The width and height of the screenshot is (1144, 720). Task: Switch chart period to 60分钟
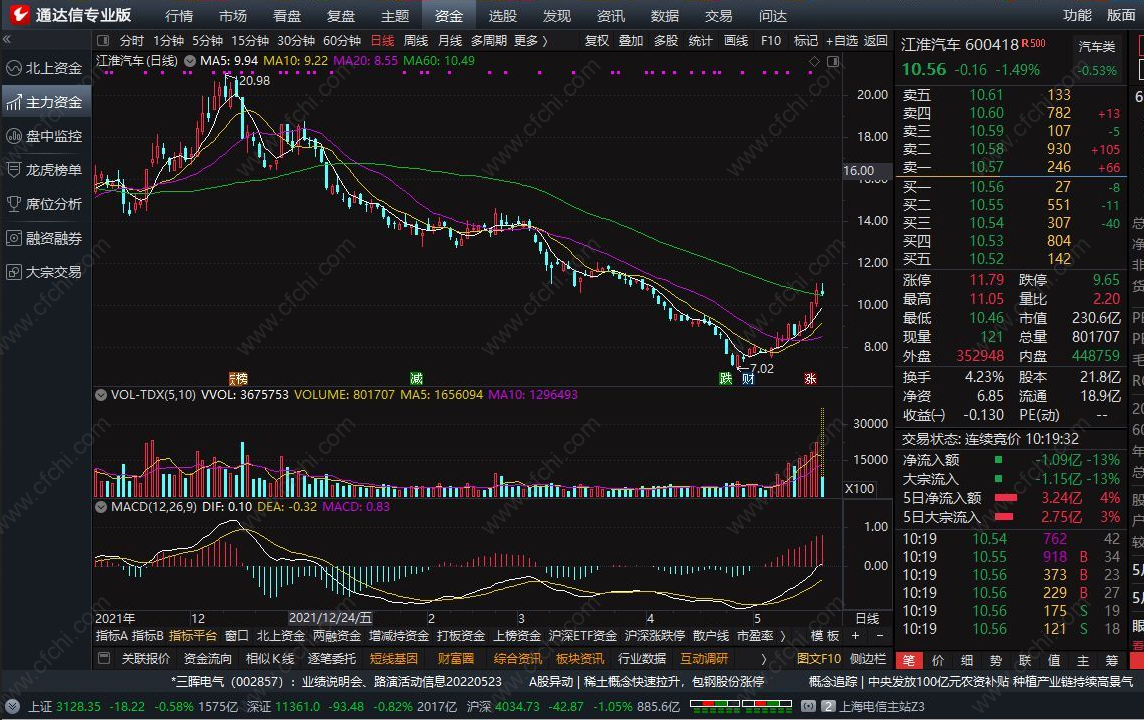[x=341, y=41]
